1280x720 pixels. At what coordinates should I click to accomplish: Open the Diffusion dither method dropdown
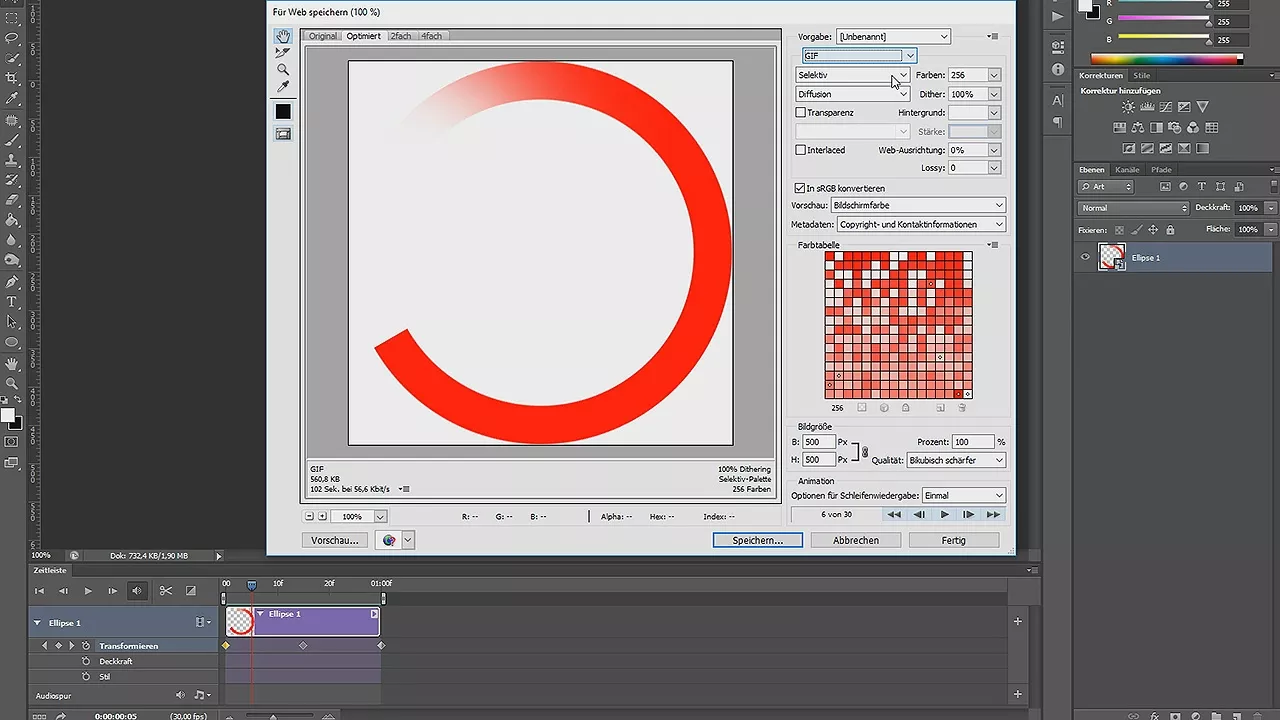(905, 93)
